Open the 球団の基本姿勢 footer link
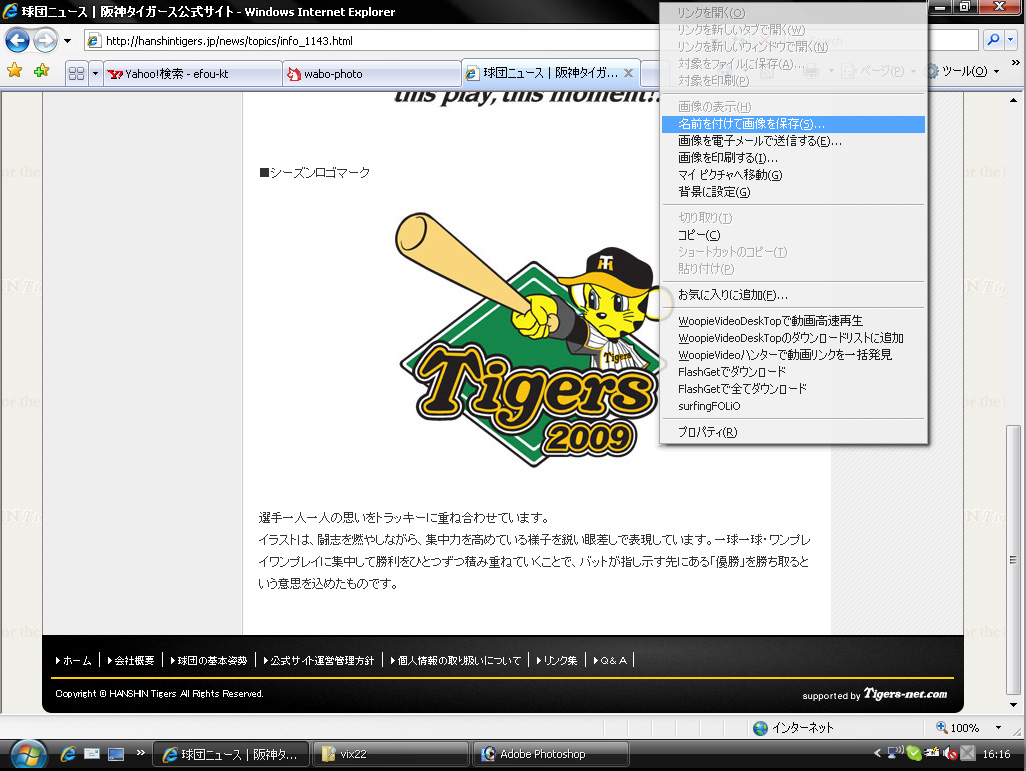1026x771 pixels. click(209, 660)
